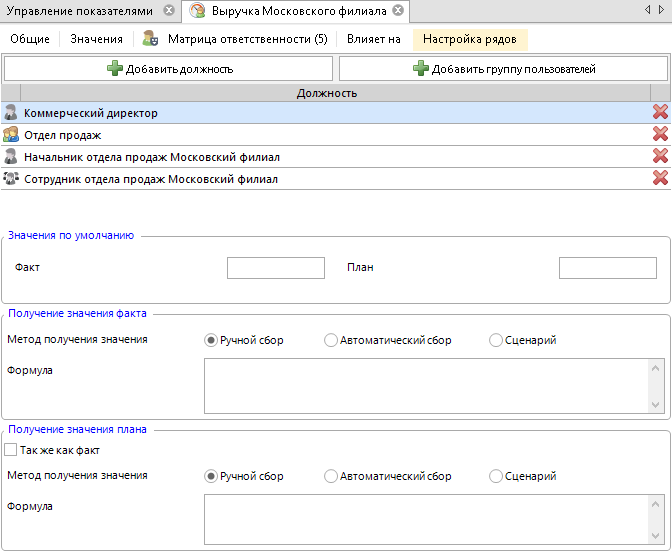Switch to the Значения tab

click(97, 40)
